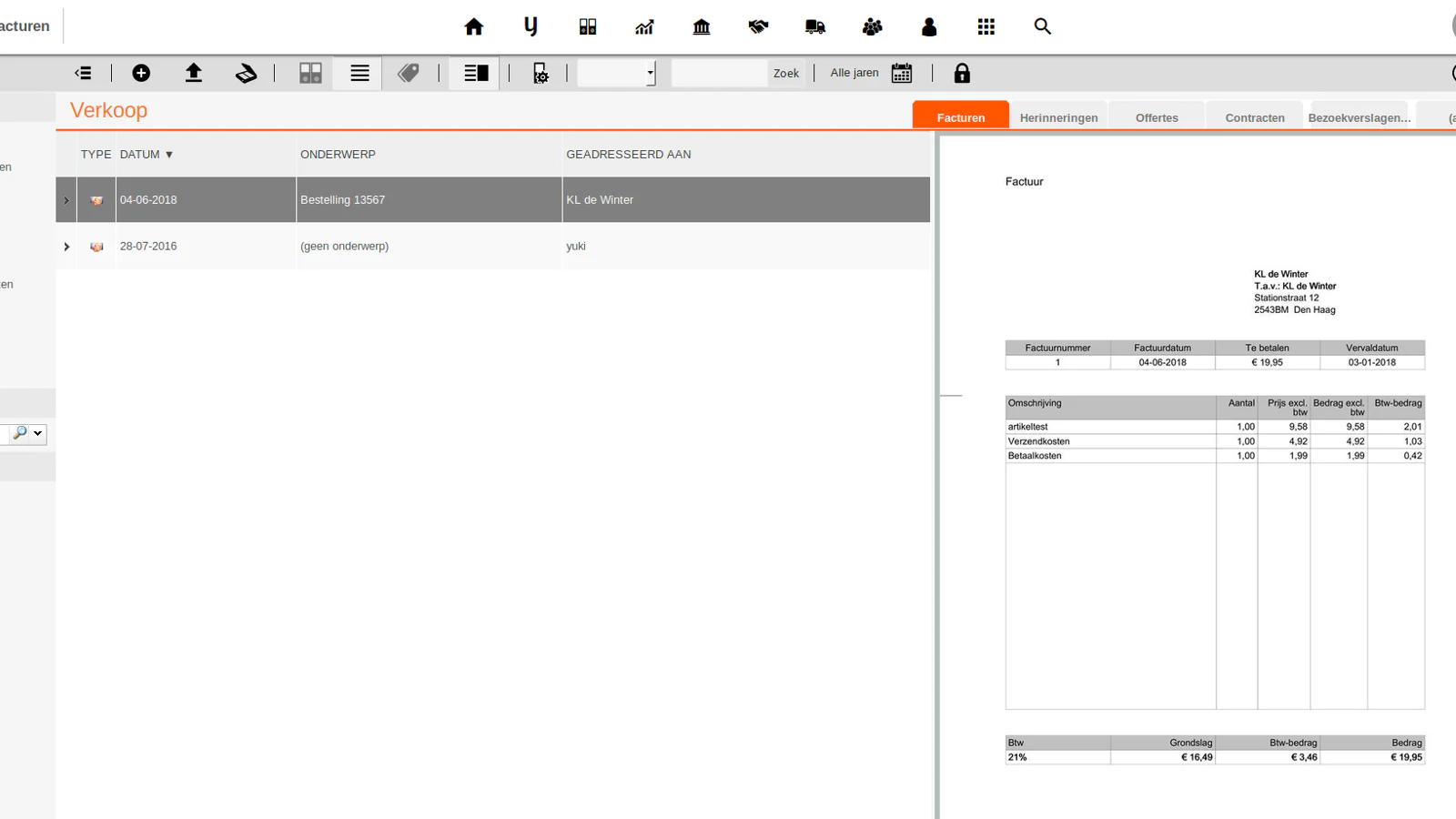This screenshot has width=1456, height=819.
Task: Switch to the Herinneringen tab
Action: click(1058, 117)
